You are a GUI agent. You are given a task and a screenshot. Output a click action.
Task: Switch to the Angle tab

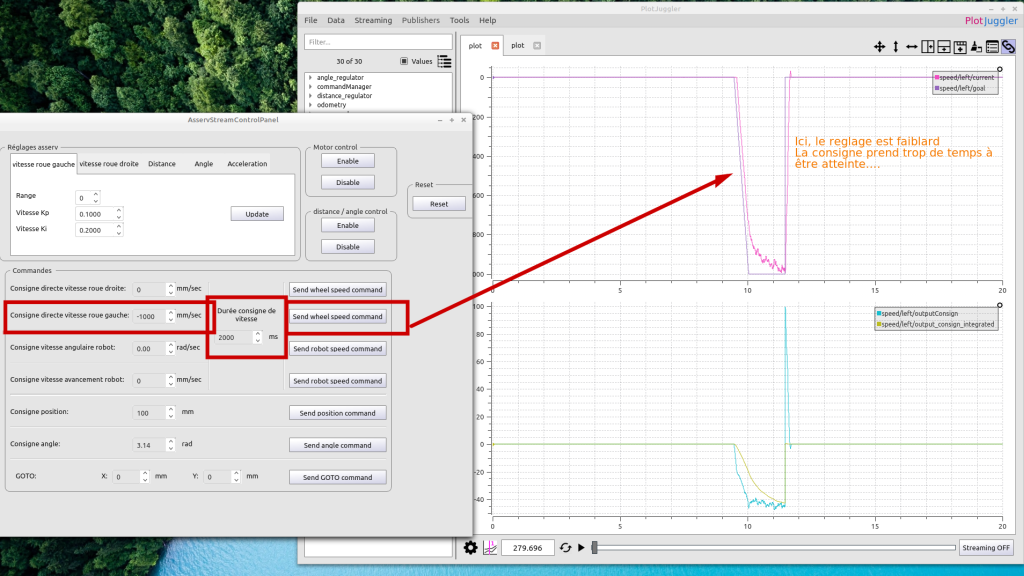(204, 164)
